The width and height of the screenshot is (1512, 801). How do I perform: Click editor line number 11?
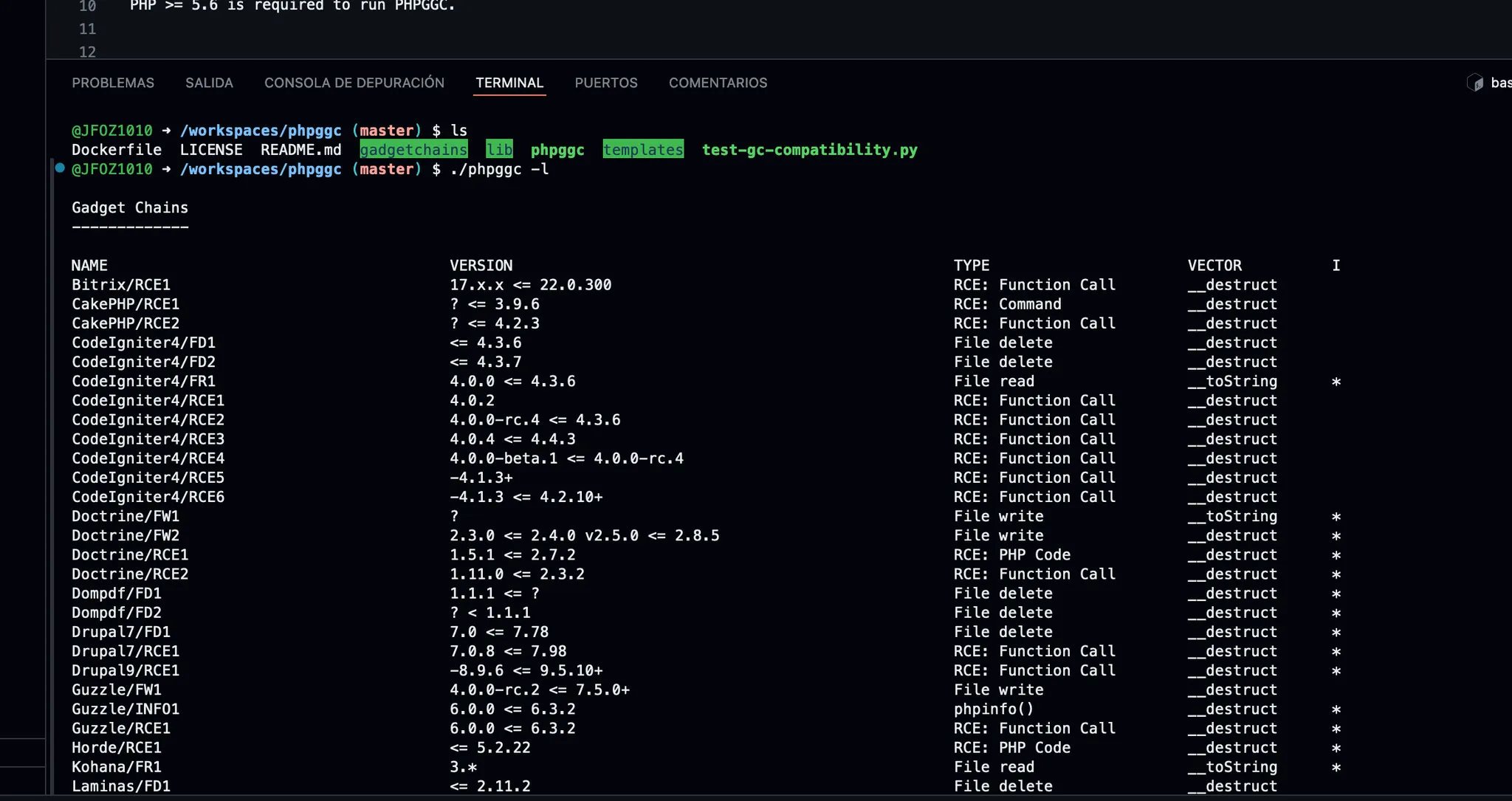tap(87, 30)
